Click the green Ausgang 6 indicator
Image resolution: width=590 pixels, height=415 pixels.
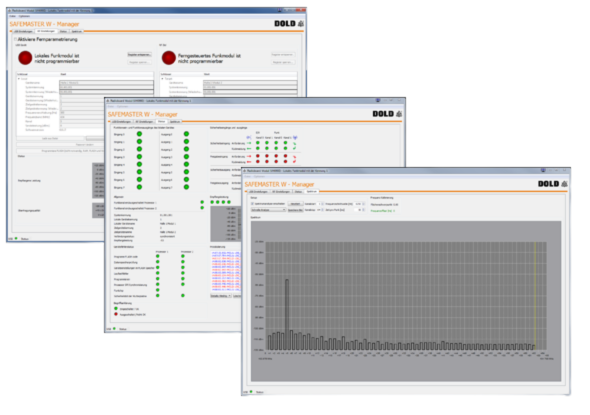tap(186, 179)
